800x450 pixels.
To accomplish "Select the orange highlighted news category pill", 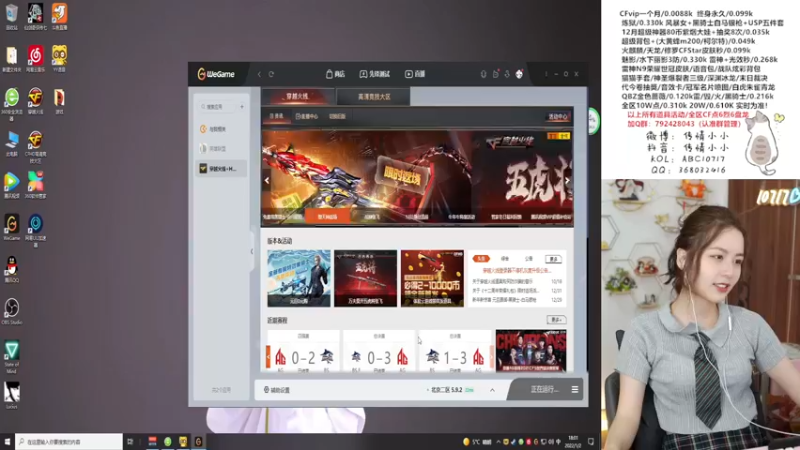I will coord(481,259).
